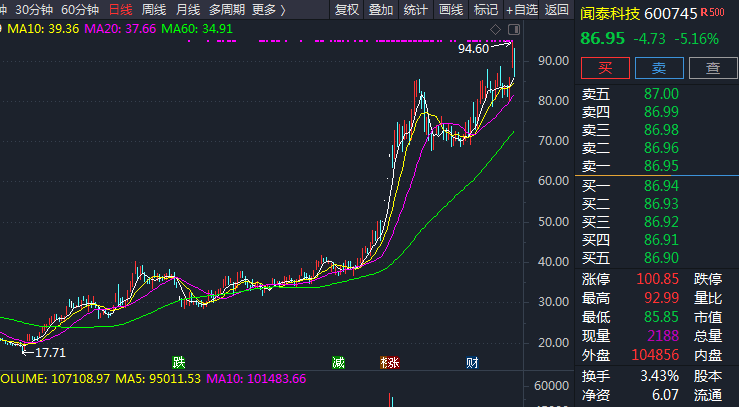Click current price 86.95 in header
The image size is (739, 407).
click(602, 38)
